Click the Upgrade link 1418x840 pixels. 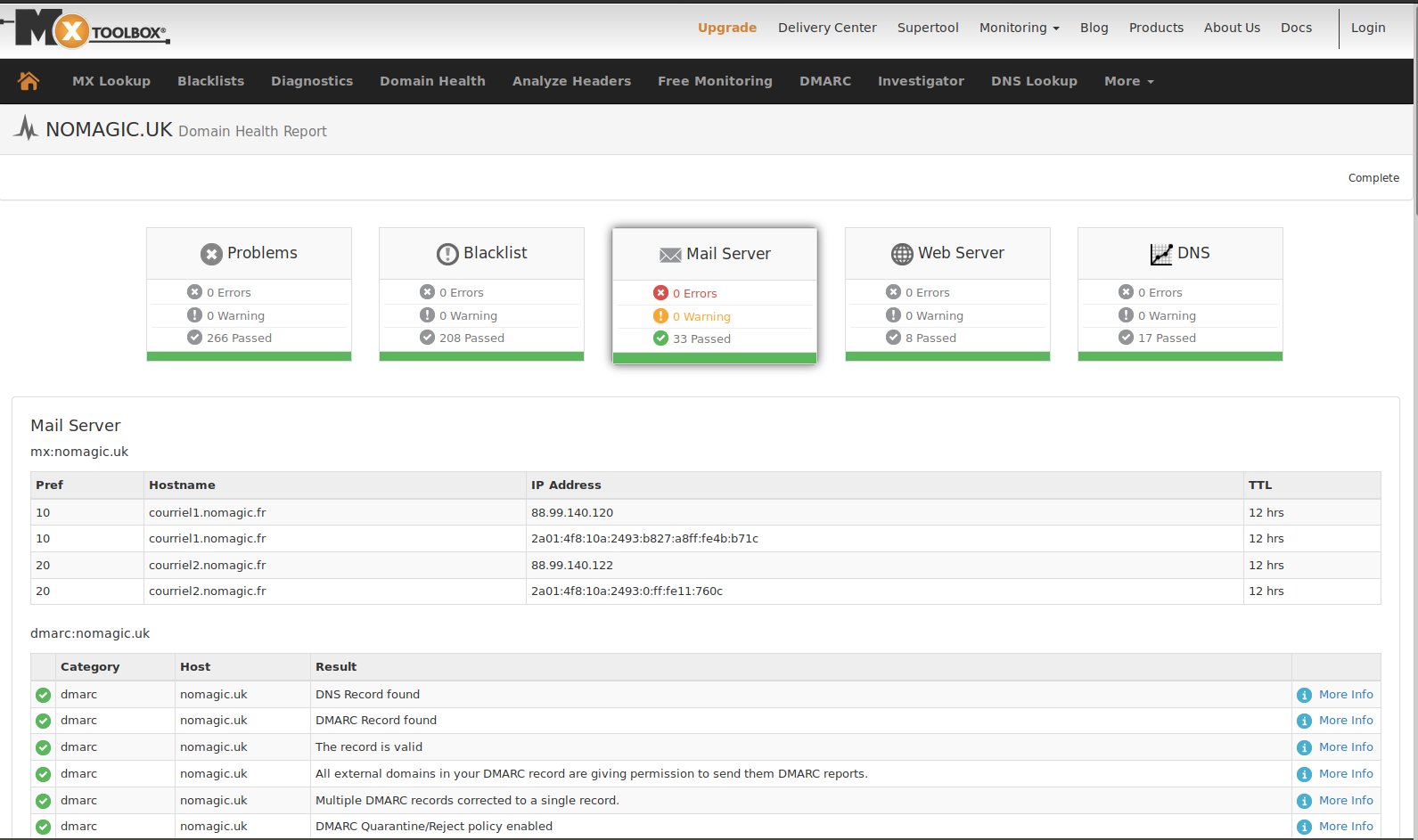pyautogui.click(x=727, y=28)
